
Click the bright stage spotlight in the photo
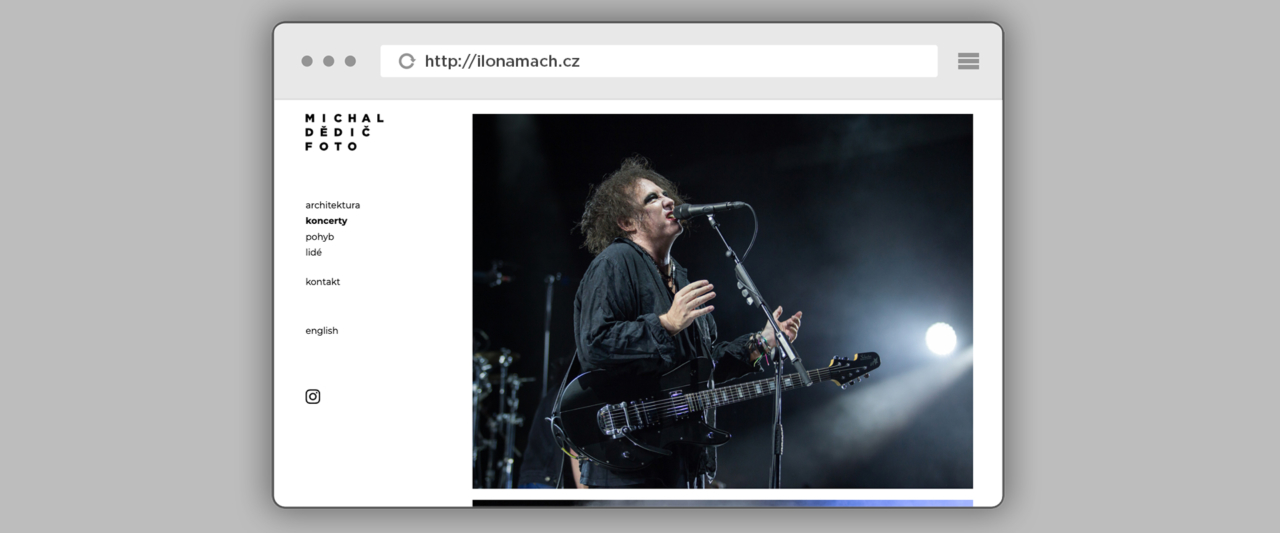940,339
